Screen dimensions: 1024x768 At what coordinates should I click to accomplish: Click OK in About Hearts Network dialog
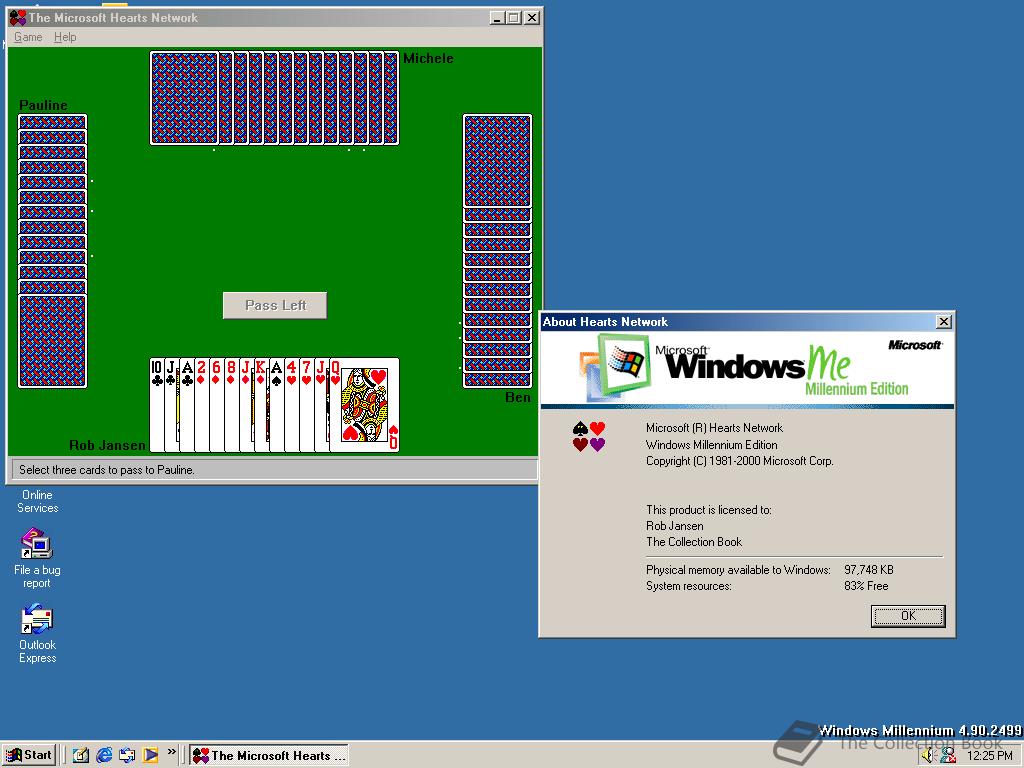pyautogui.click(x=908, y=616)
